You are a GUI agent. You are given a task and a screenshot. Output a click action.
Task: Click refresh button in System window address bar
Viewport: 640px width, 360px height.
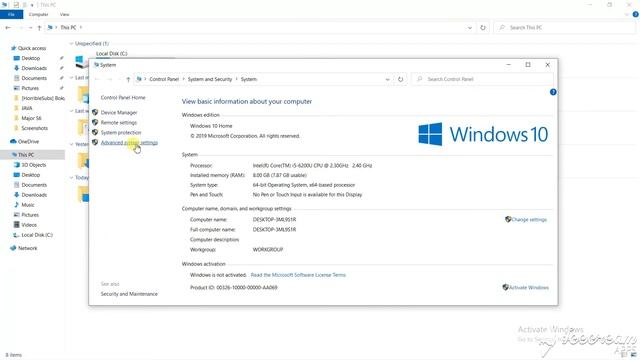click(x=400, y=79)
